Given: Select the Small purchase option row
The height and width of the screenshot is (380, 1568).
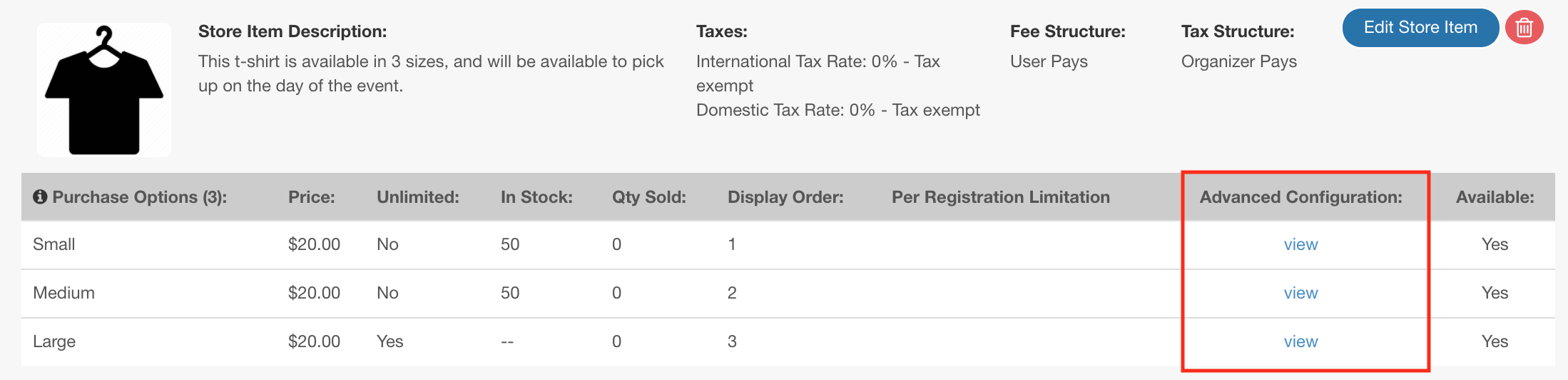Looking at the screenshot, I should (54, 244).
